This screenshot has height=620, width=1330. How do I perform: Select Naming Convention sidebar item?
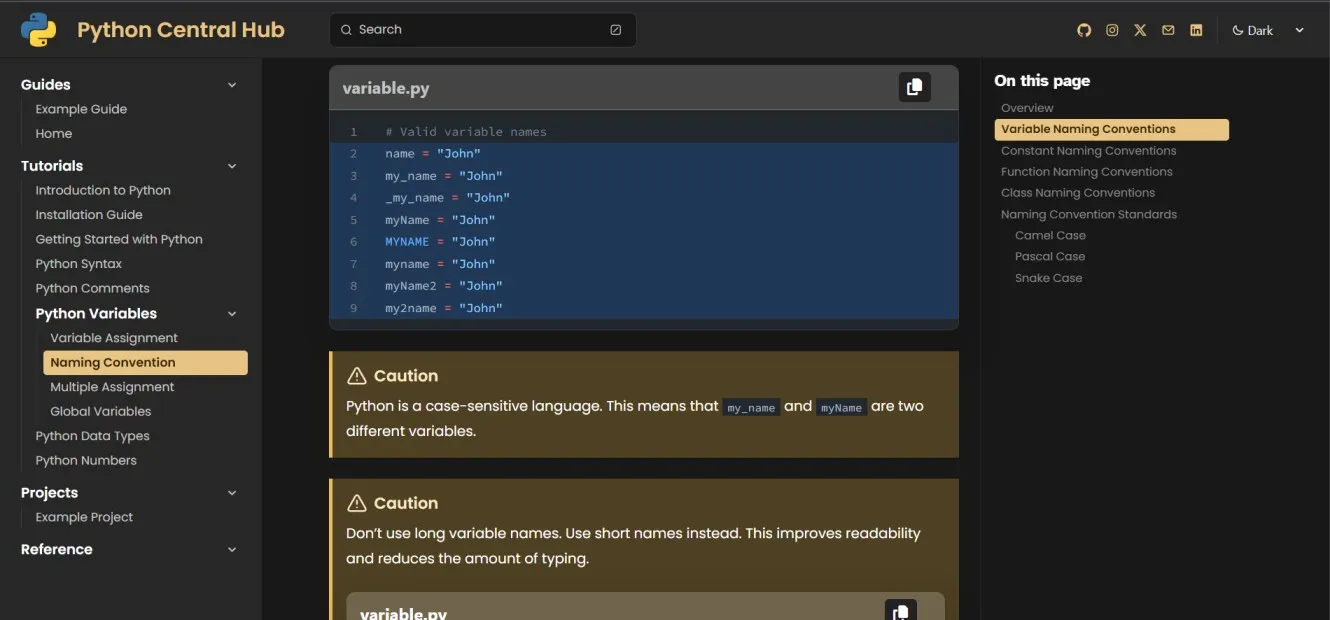(146, 363)
